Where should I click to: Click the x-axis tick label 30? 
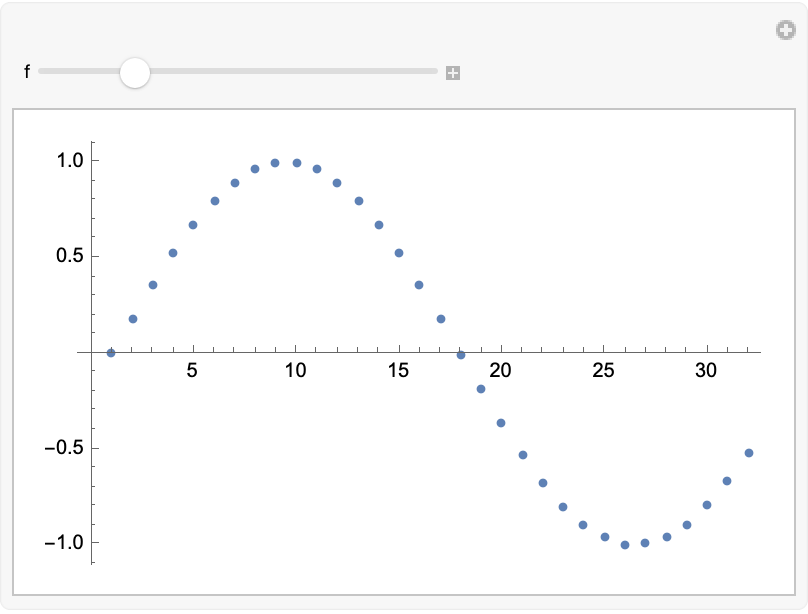point(707,371)
